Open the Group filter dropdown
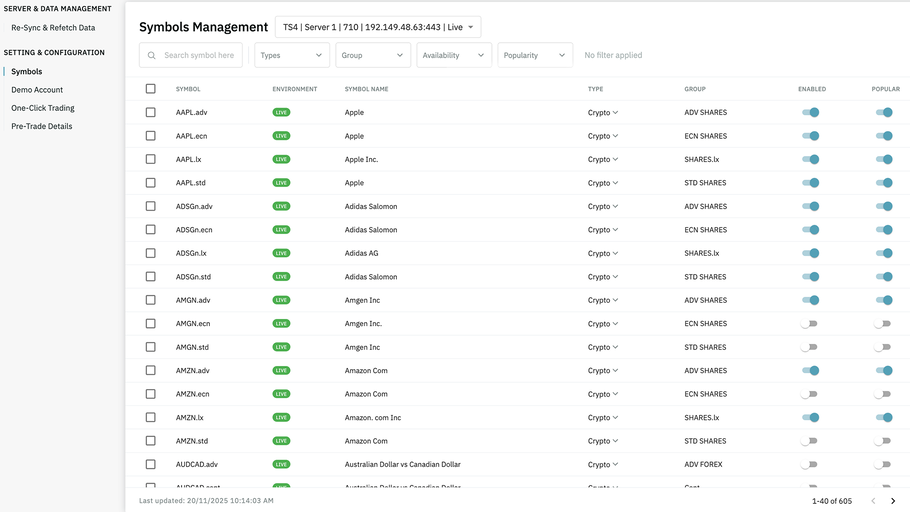 tap(373, 55)
